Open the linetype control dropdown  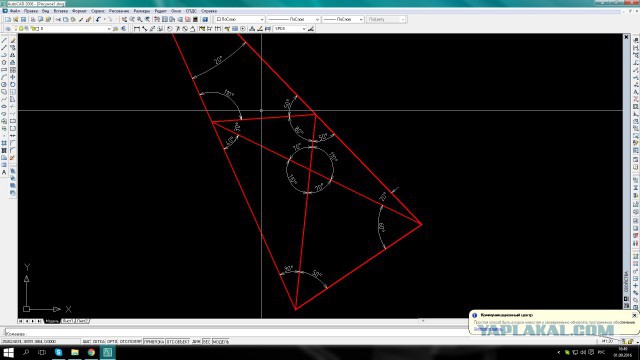tap(293, 19)
